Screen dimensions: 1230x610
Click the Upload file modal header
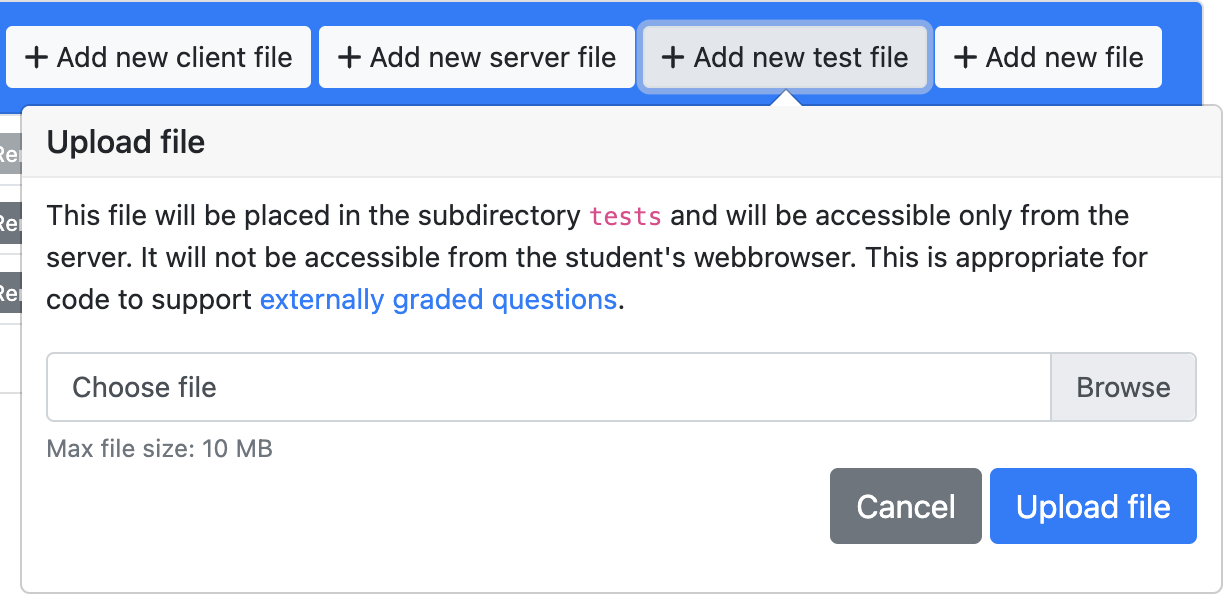point(125,142)
